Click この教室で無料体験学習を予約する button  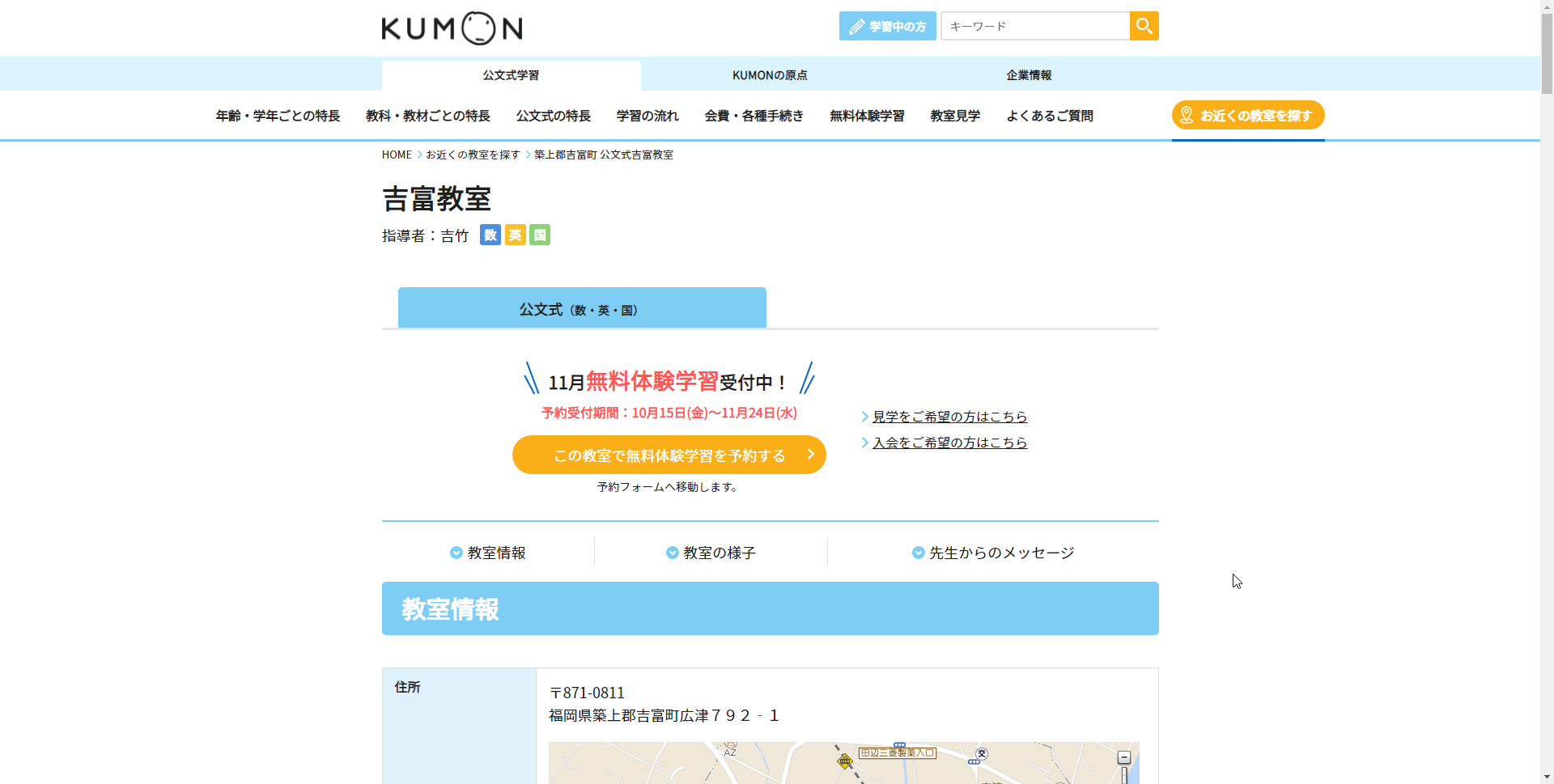pyautogui.click(x=669, y=455)
